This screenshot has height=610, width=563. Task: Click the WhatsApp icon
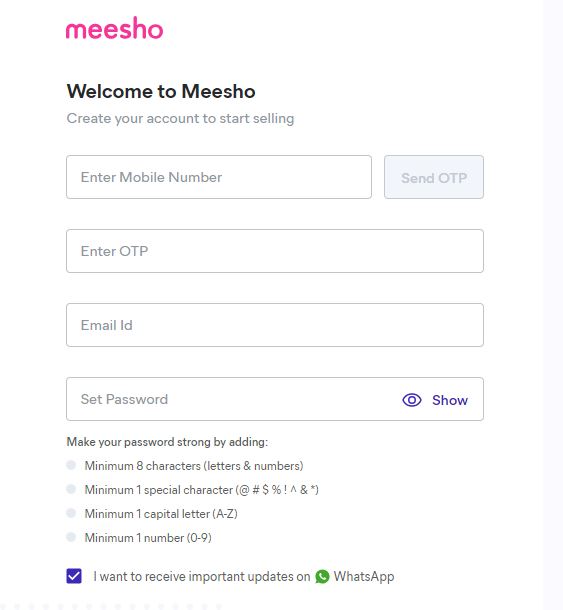322,577
